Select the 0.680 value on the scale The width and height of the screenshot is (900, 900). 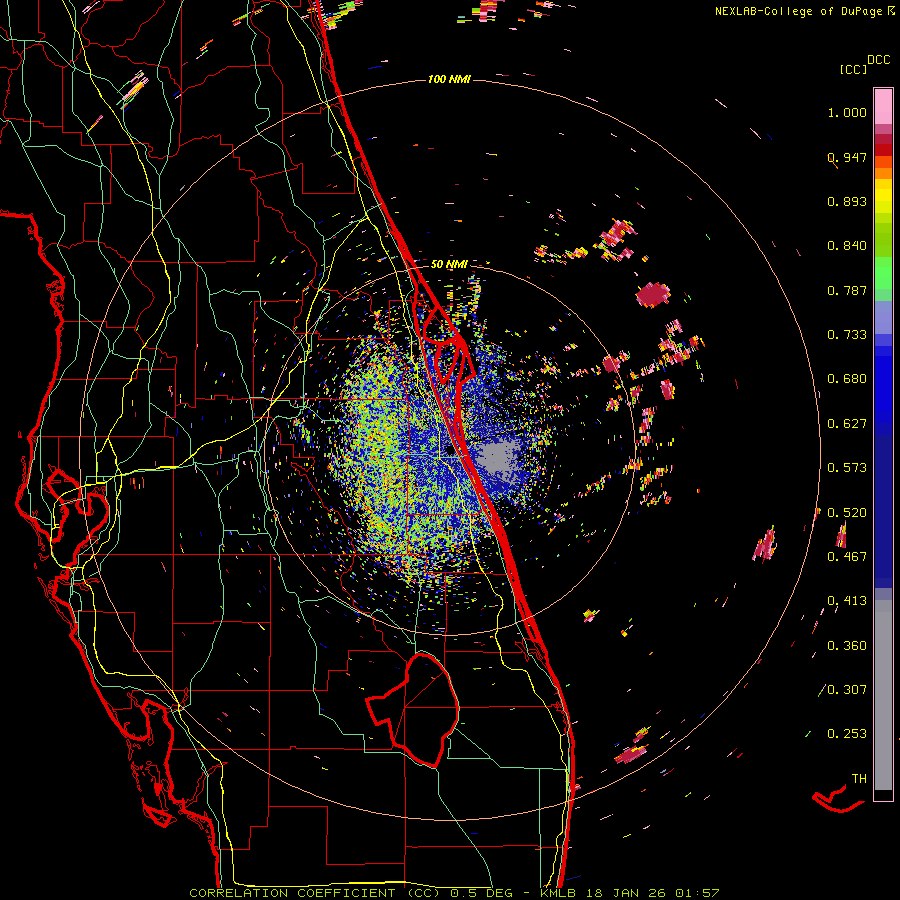click(847, 379)
